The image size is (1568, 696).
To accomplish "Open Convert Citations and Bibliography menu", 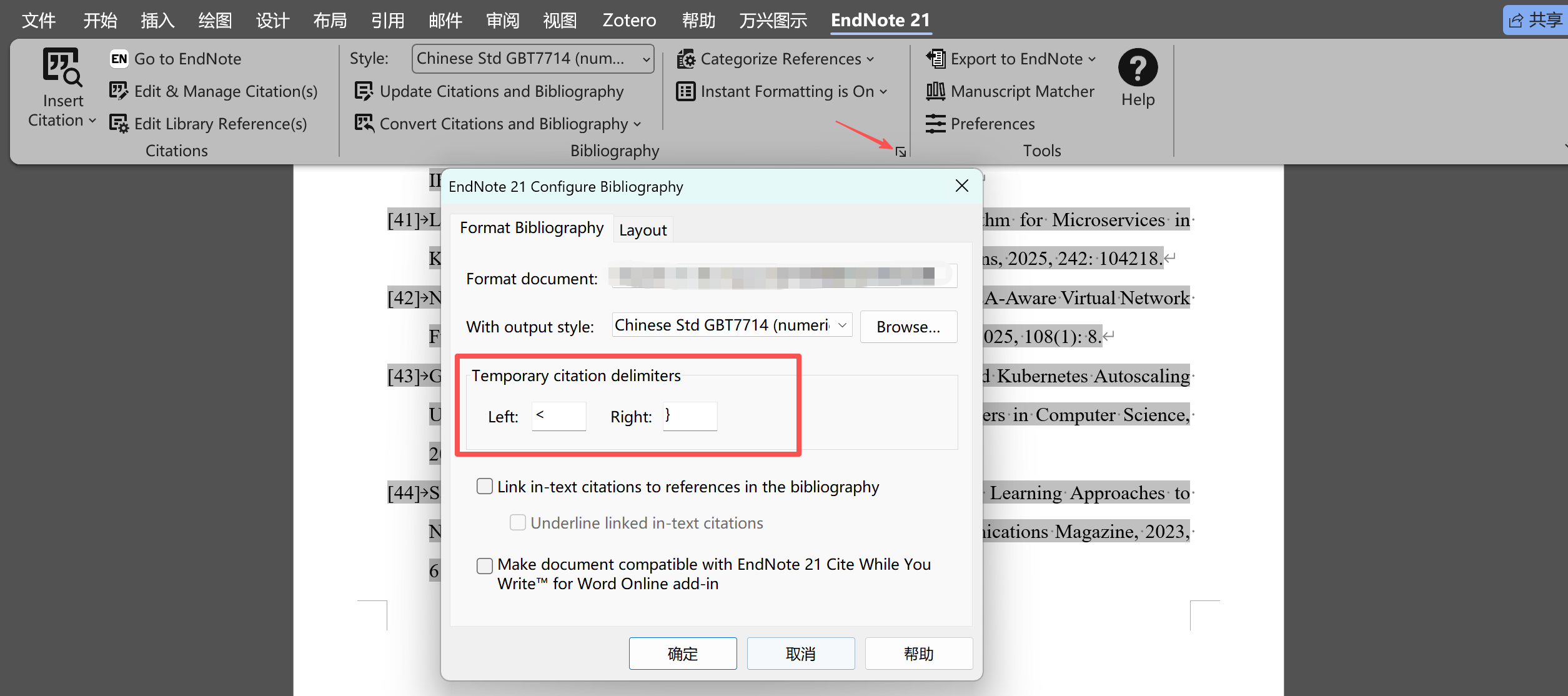I will (498, 124).
